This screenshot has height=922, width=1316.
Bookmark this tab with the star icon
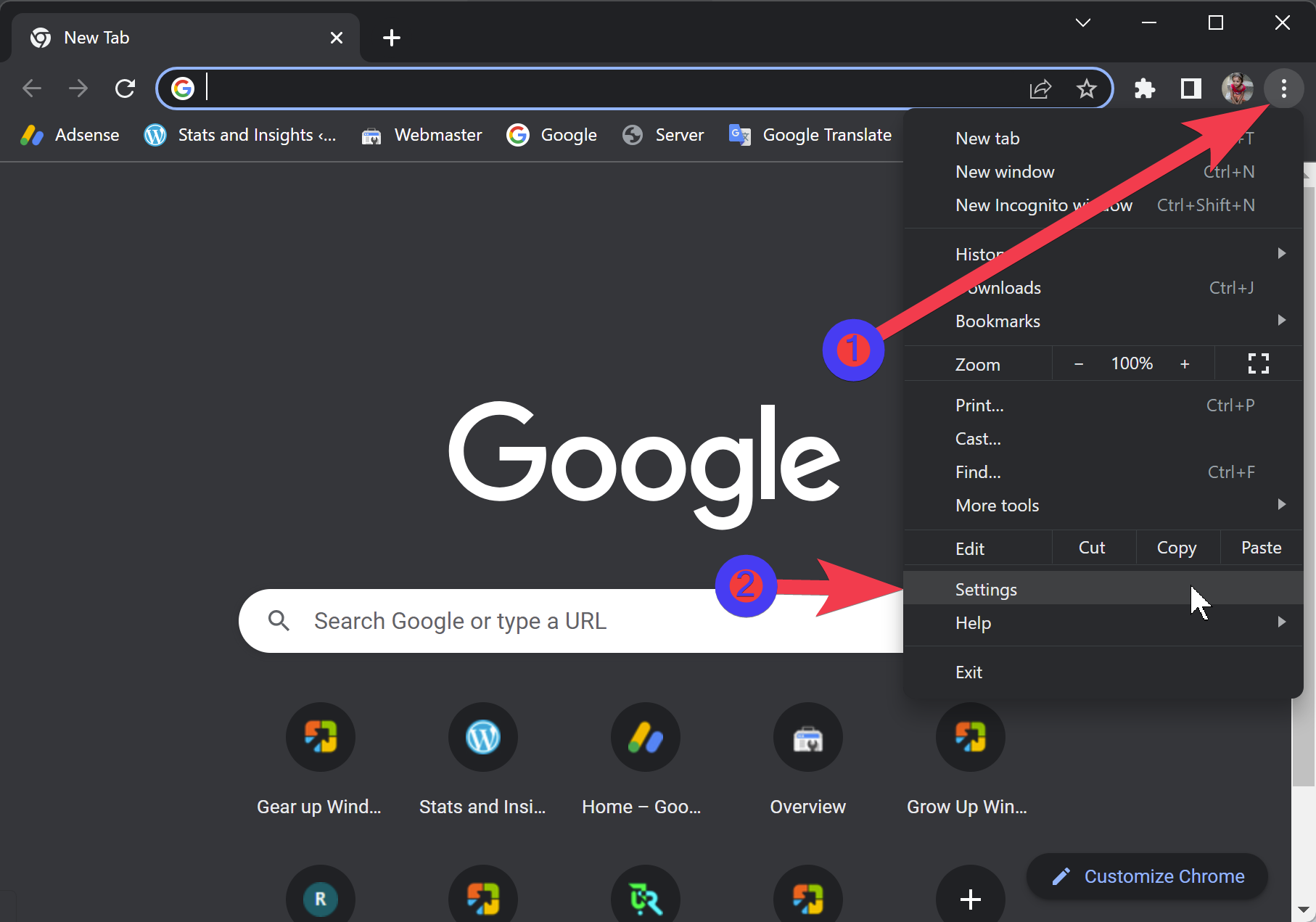(x=1086, y=89)
